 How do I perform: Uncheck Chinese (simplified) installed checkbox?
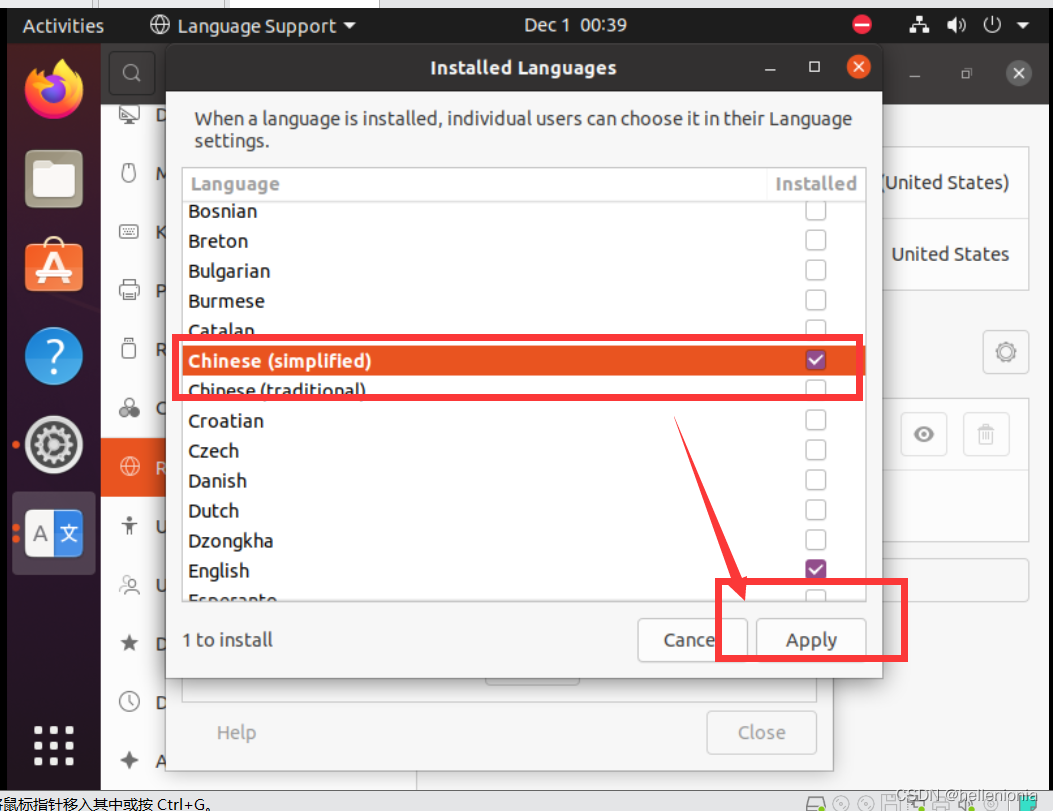pyautogui.click(x=815, y=360)
